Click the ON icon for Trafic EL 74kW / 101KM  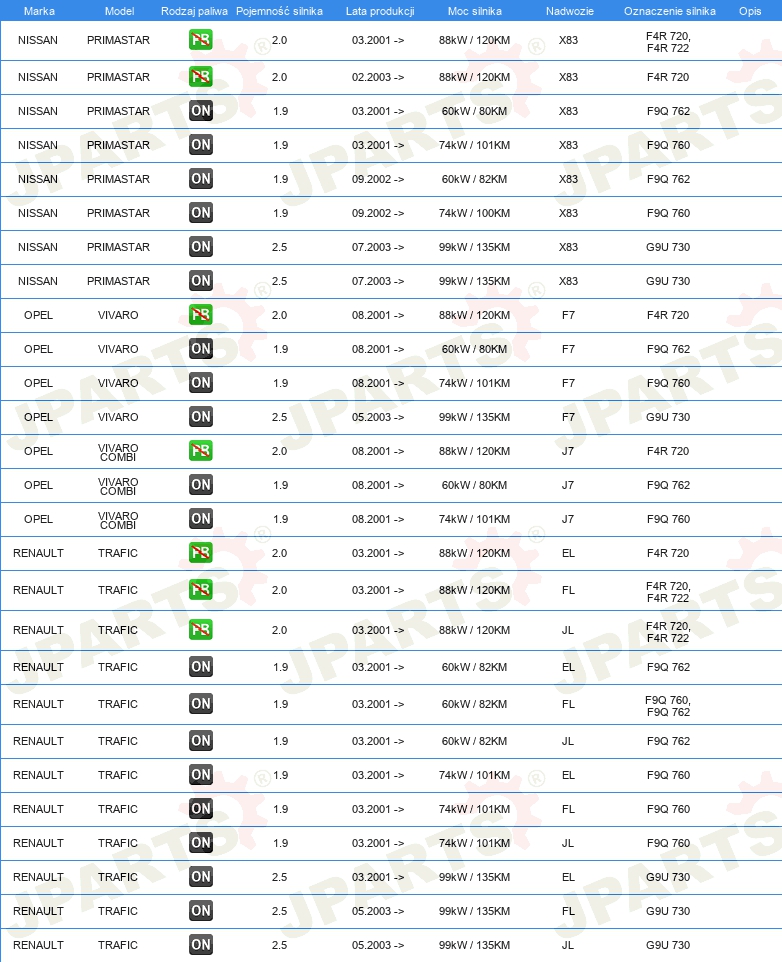(x=201, y=775)
